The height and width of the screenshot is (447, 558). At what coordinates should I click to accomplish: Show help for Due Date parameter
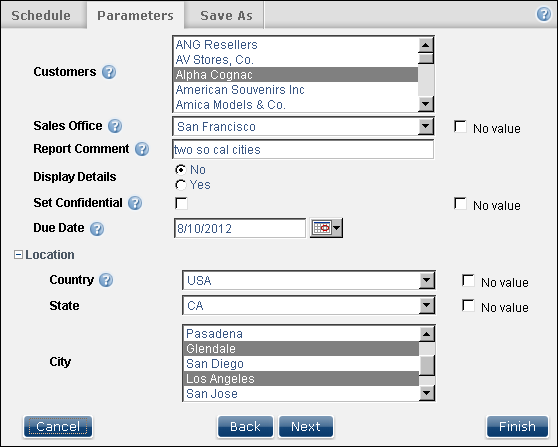(97, 229)
